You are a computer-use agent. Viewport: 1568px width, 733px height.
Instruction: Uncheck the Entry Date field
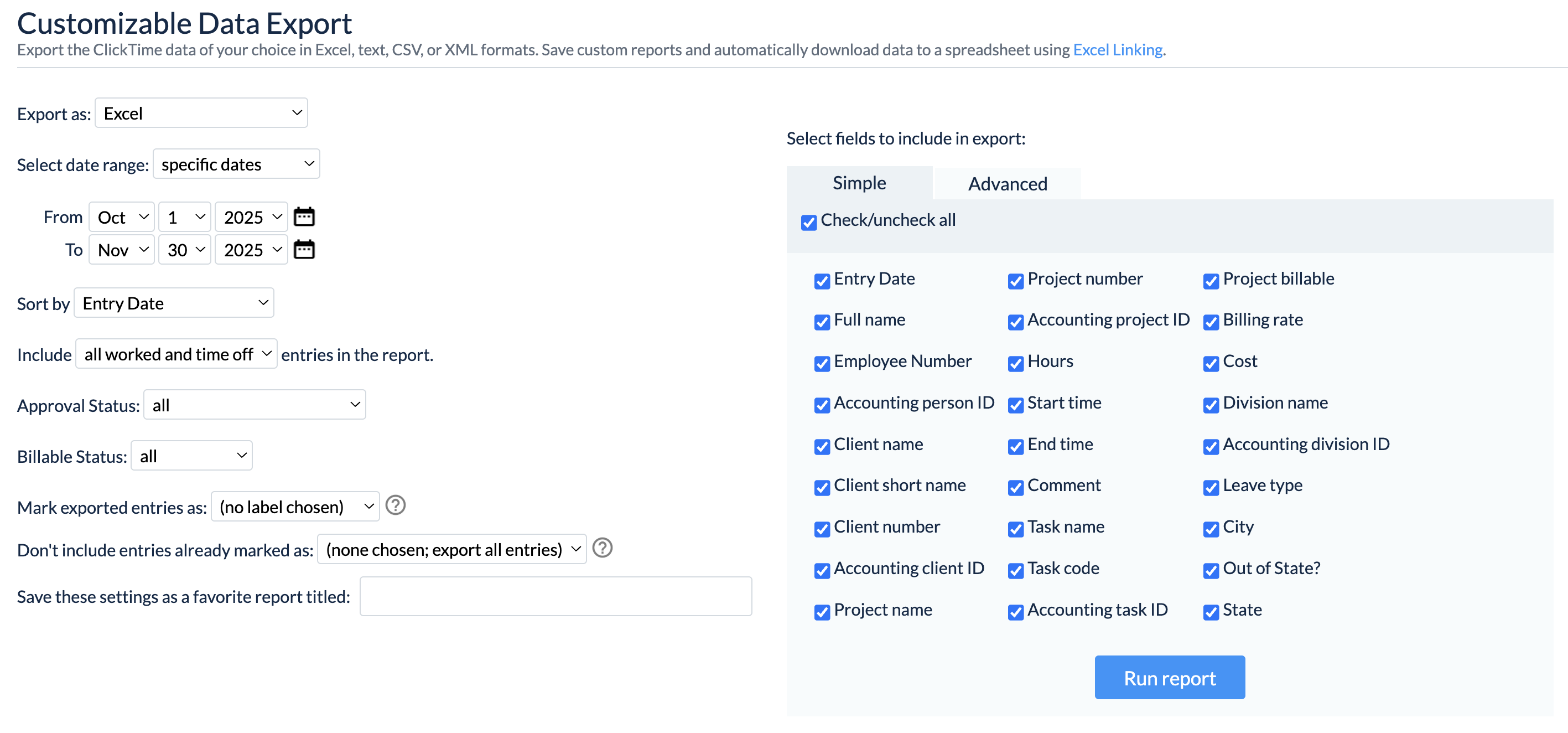(822, 281)
